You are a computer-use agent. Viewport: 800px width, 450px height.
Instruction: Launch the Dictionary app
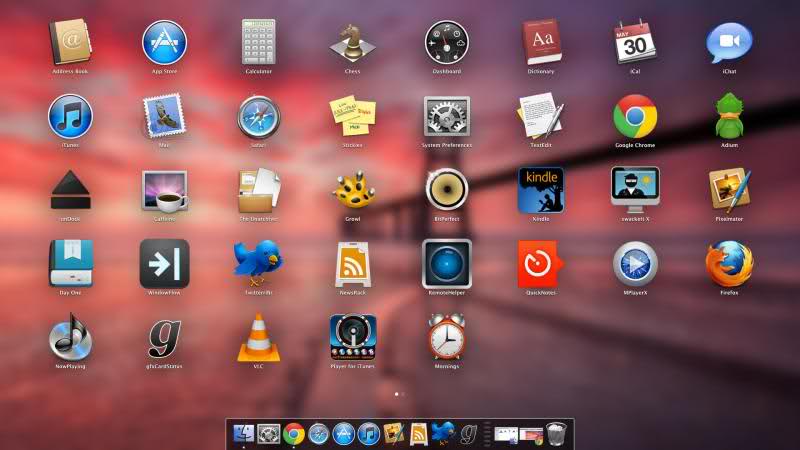coord(541,42)
